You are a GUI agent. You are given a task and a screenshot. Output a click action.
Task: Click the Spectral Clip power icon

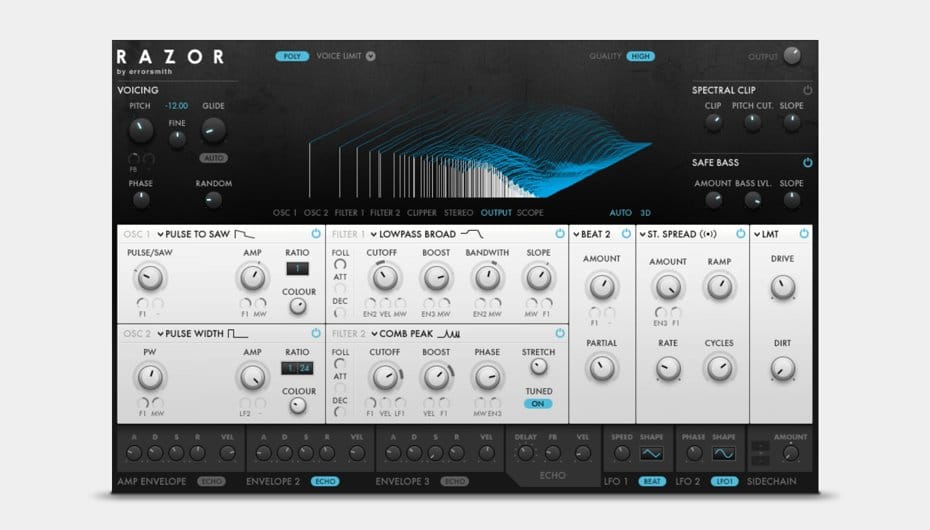(x=807, y=90)
